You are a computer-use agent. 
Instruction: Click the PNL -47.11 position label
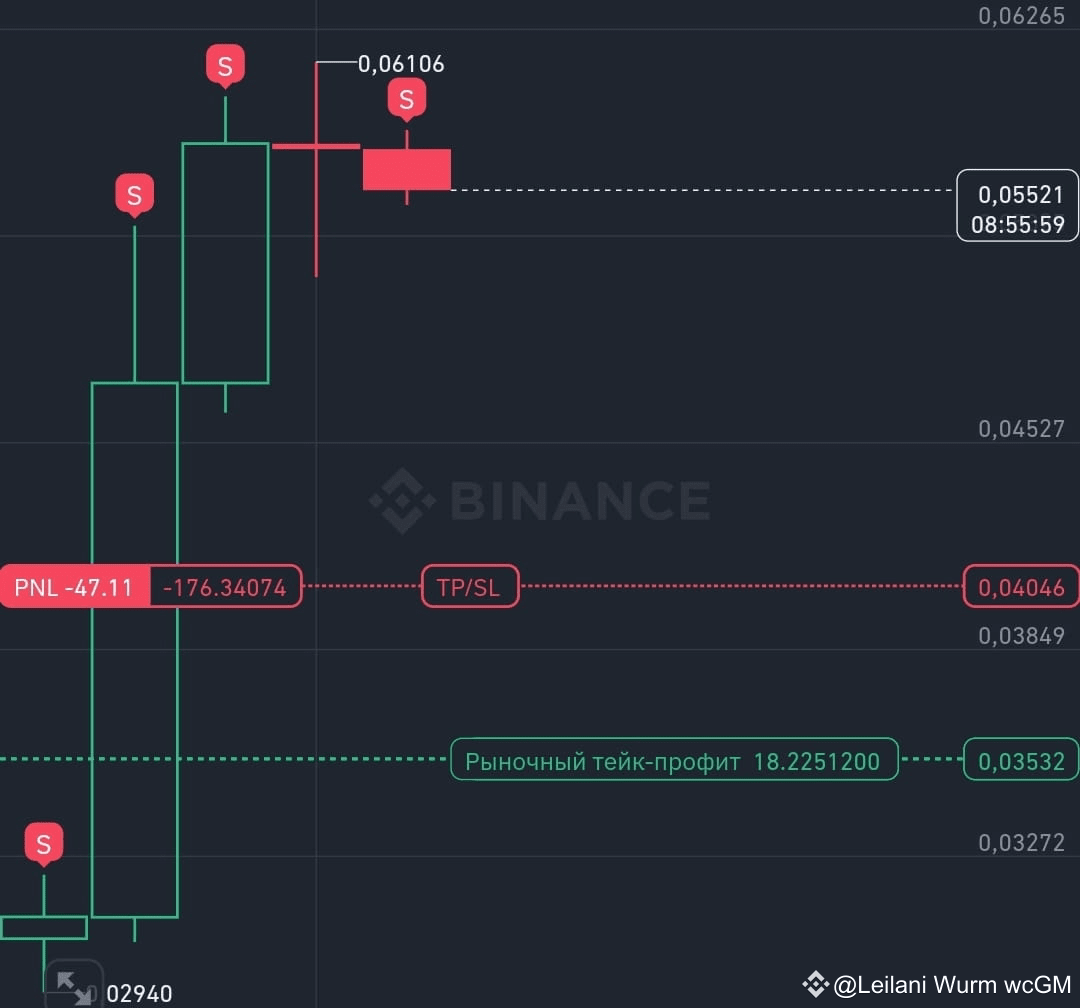74,587
